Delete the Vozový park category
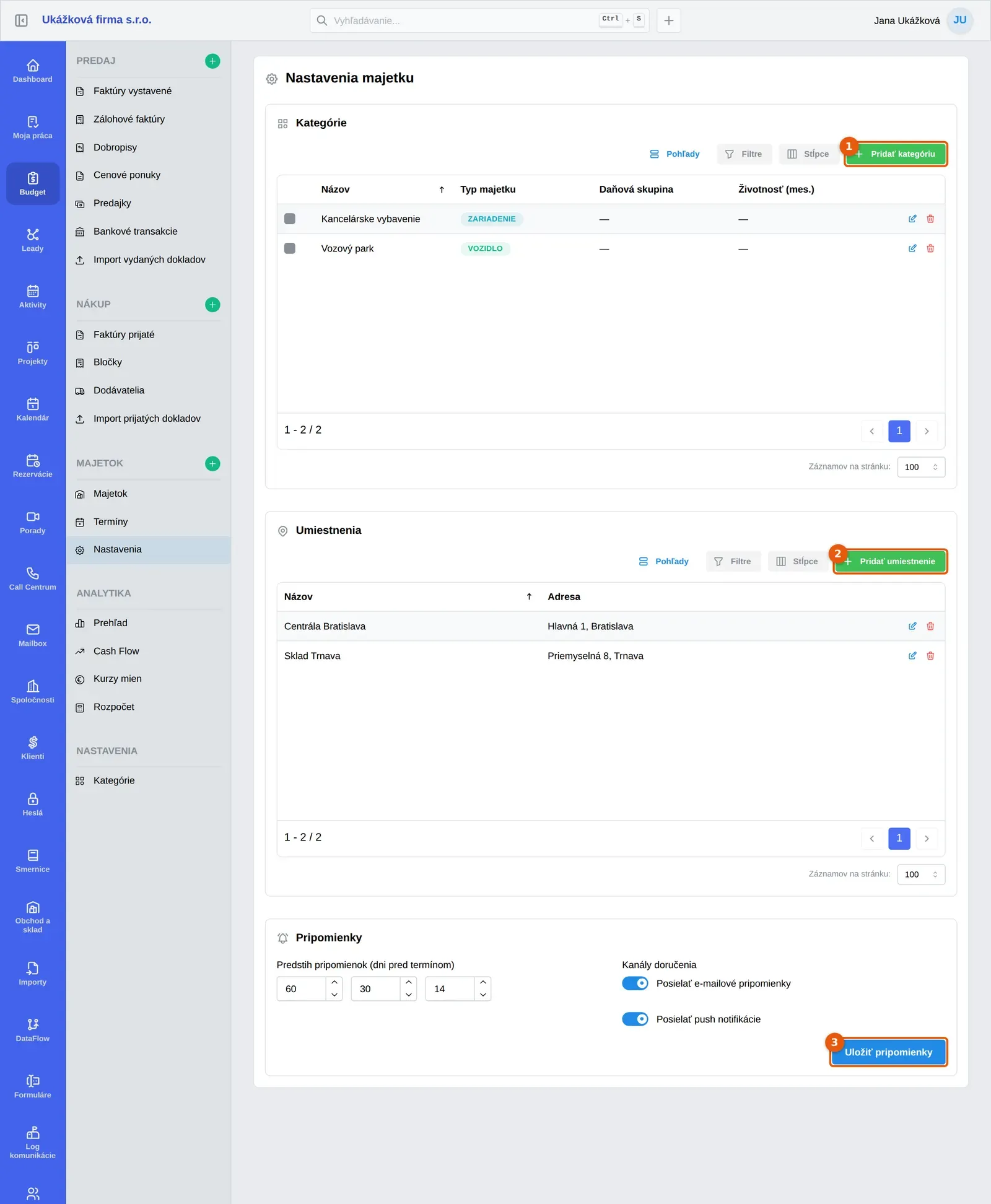This screenshot has width=991, height=1204. pos(930,248)
